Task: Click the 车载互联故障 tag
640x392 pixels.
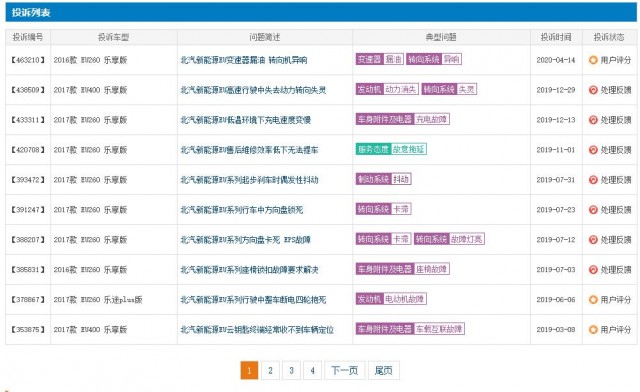Action: pyautogui.click(x=439, y=329)
